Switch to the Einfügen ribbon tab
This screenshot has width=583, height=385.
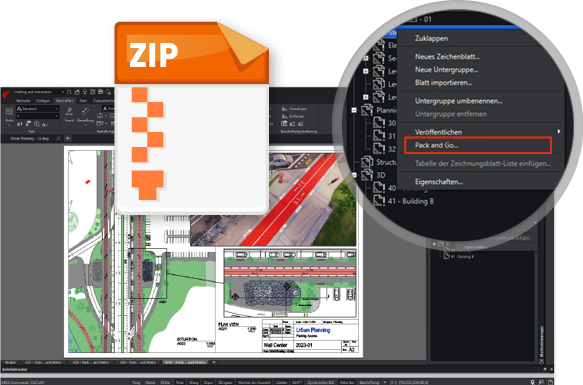click(x=43, y=101)
